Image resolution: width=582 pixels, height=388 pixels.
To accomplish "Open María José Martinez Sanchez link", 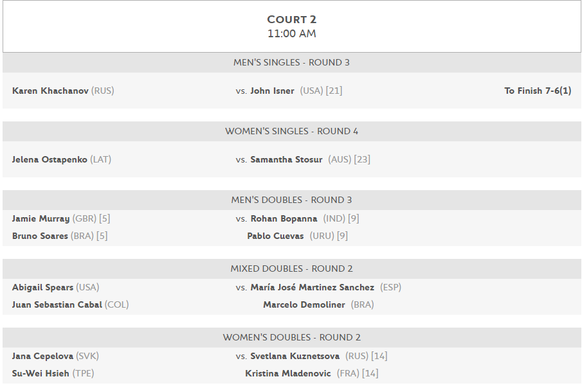I will [x=312, y=287].
